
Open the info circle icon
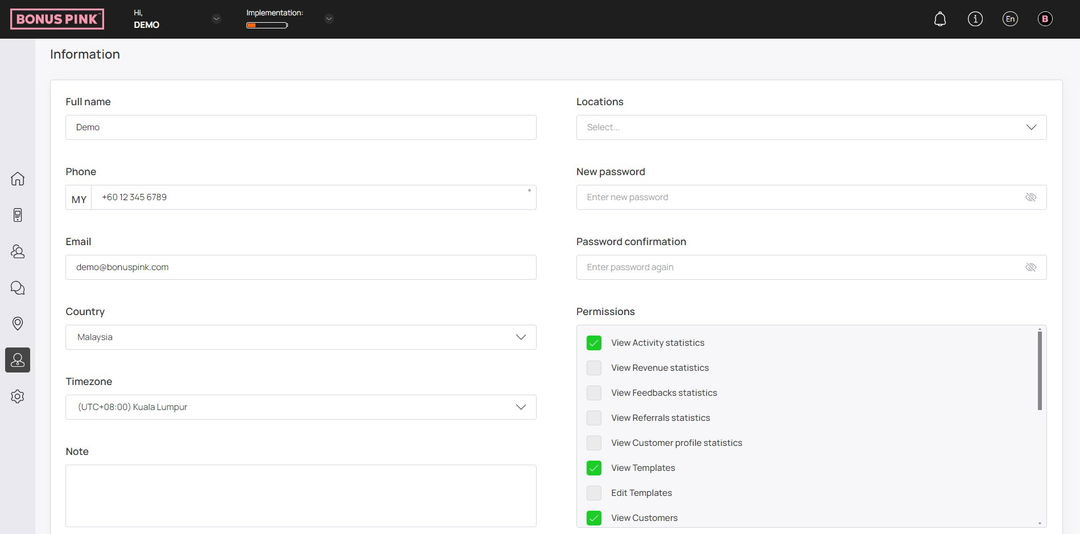point(975,19)
